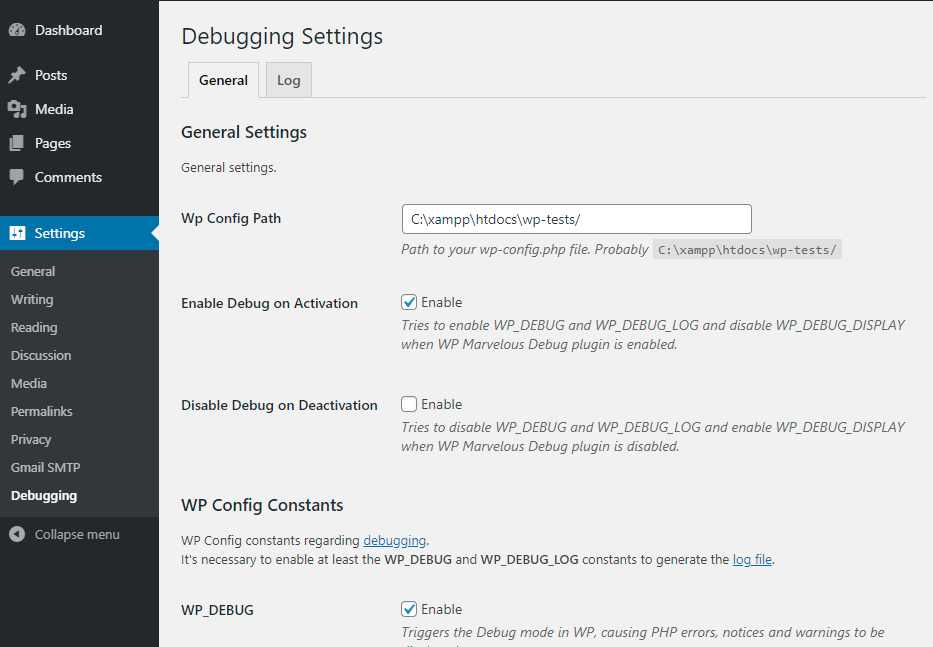
Task: Open Discussion settings in sidebar
Action: (41, 356)
